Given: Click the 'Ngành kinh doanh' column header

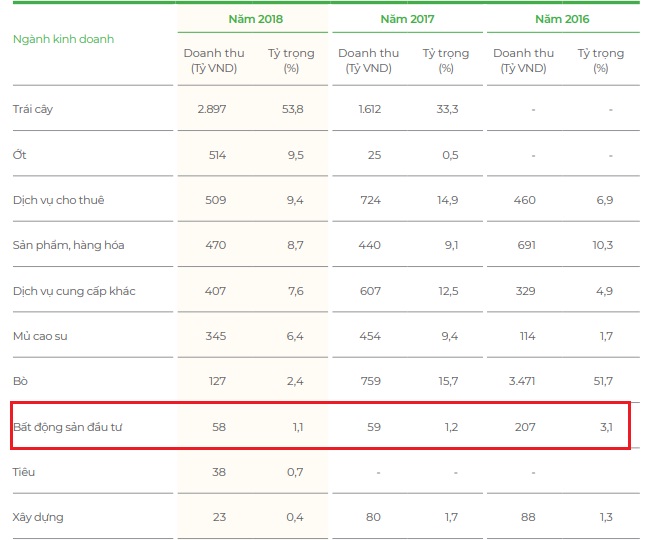Looking at the screenshot, I should coord(63,39).
